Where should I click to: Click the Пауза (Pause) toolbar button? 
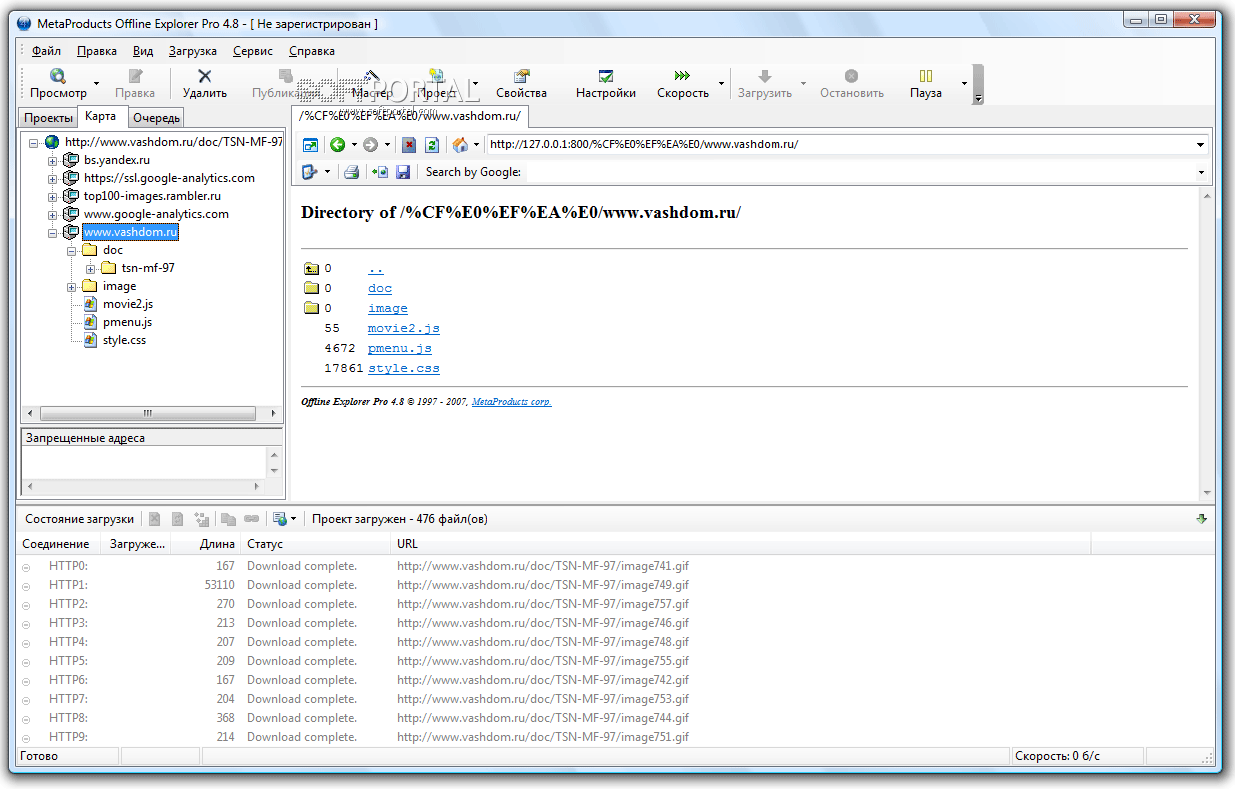[925, 83]
